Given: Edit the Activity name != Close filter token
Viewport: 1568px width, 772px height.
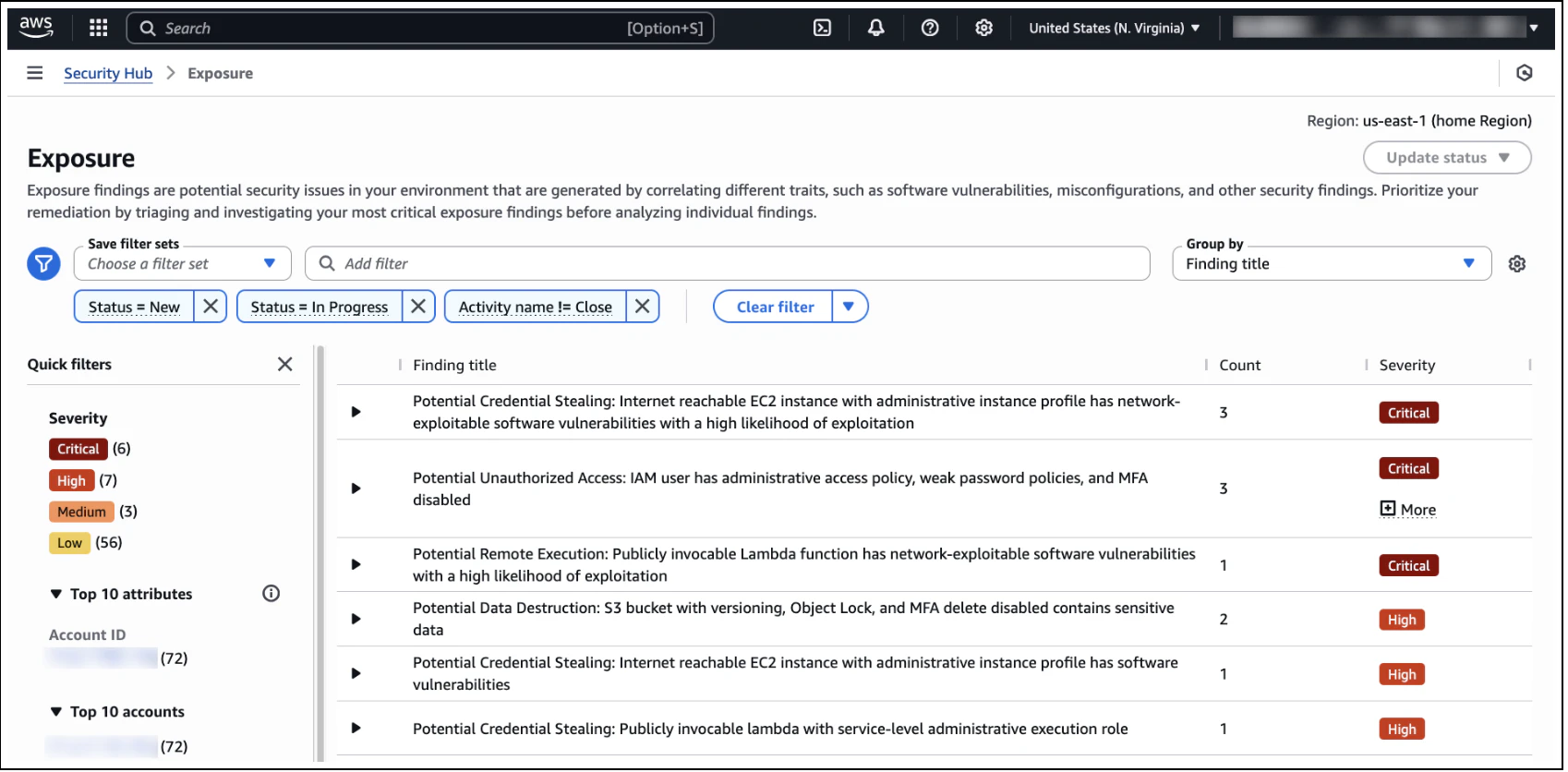Looking at the screenshot, I should pyautogui.click(x=537, y=308).
